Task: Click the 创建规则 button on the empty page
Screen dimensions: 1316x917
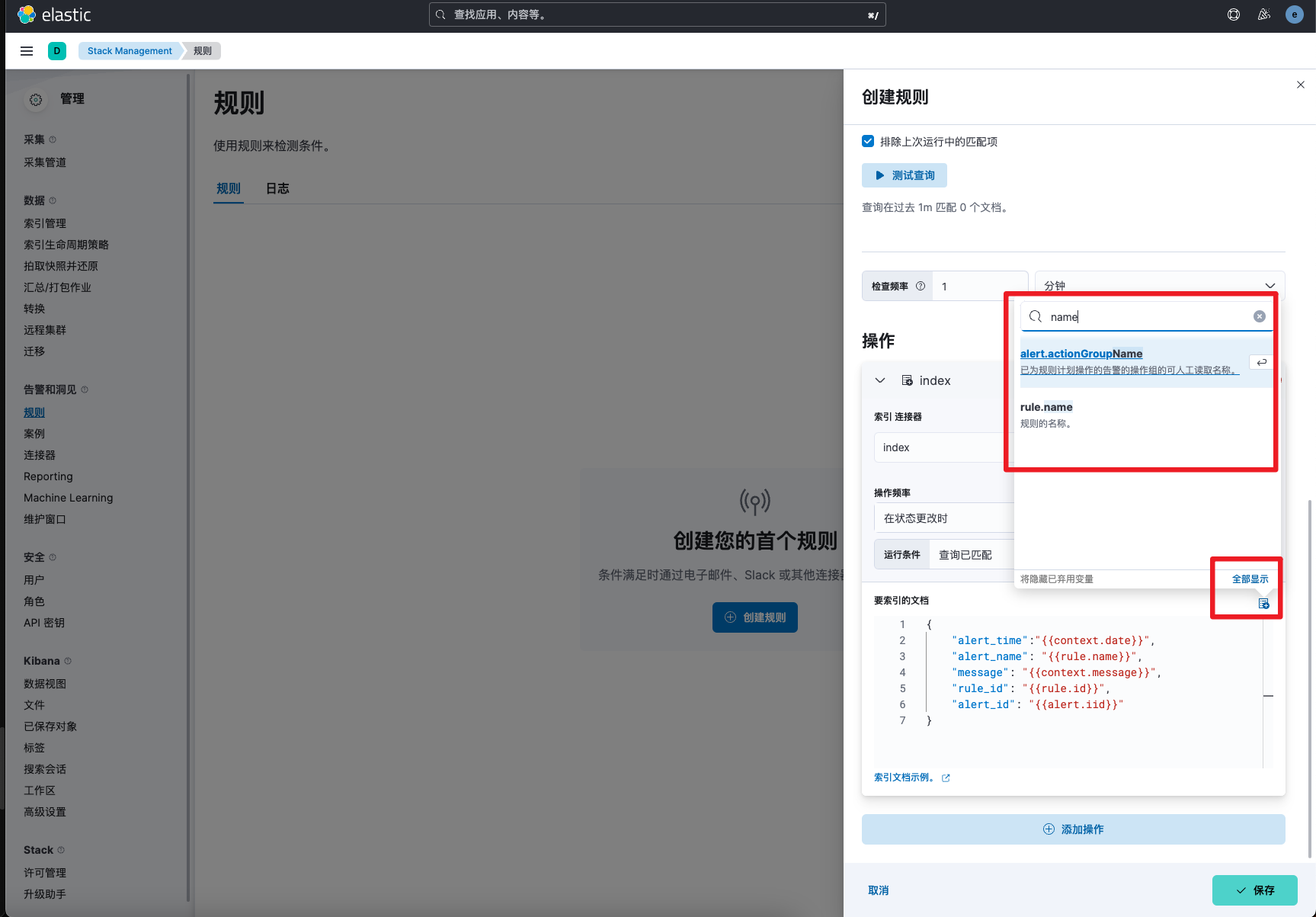Action: (755, 617)
